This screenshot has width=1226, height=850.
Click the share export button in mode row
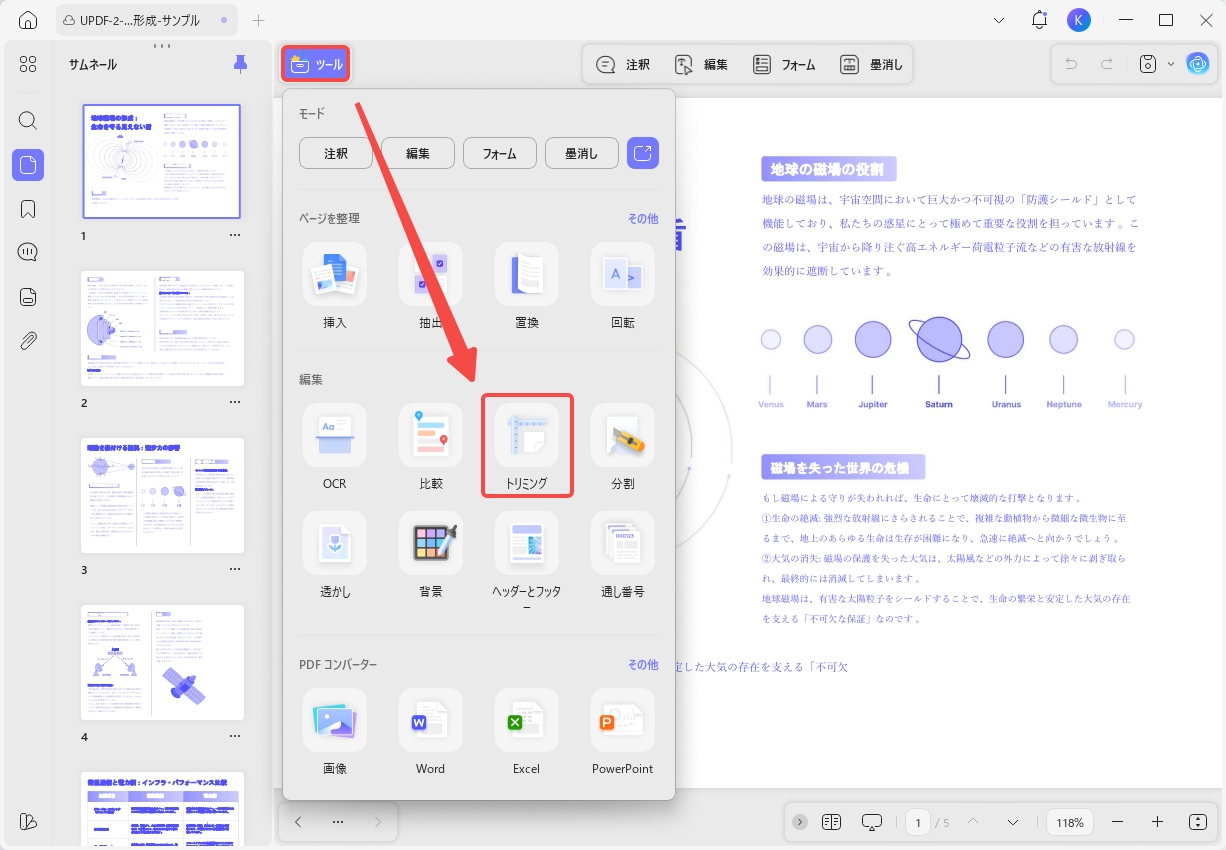coord(643,153)
